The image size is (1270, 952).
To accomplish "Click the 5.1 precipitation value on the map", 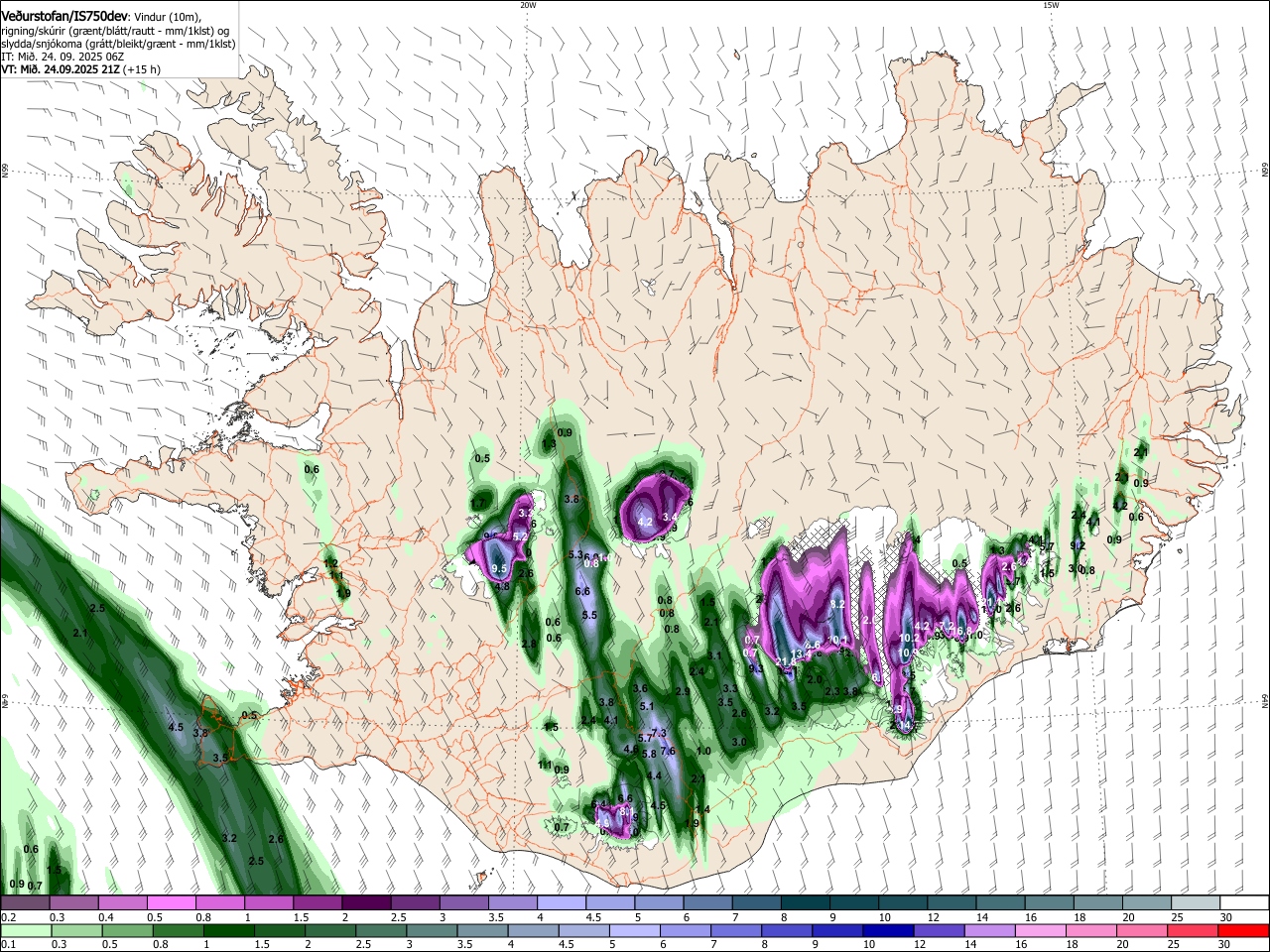I will 647,706.
